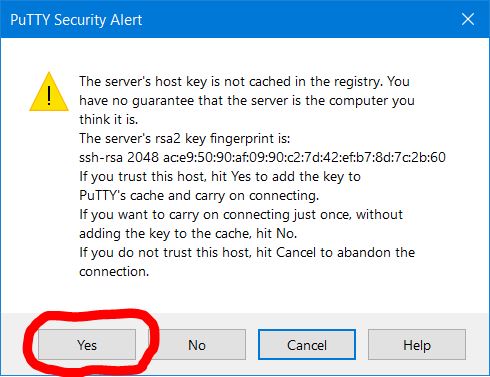Click the yellow warning triangle icon
Screen dimensions: 490x377
pos(49,92)
